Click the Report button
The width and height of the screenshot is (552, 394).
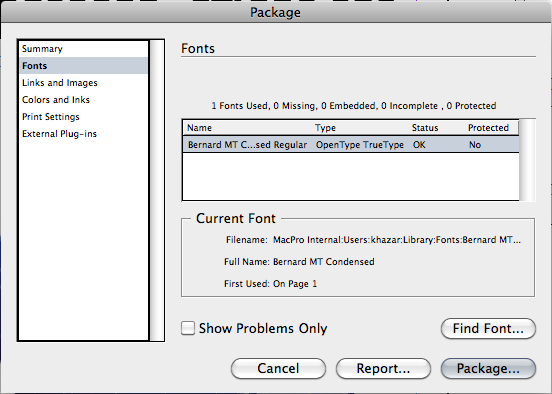click(383, 368)
